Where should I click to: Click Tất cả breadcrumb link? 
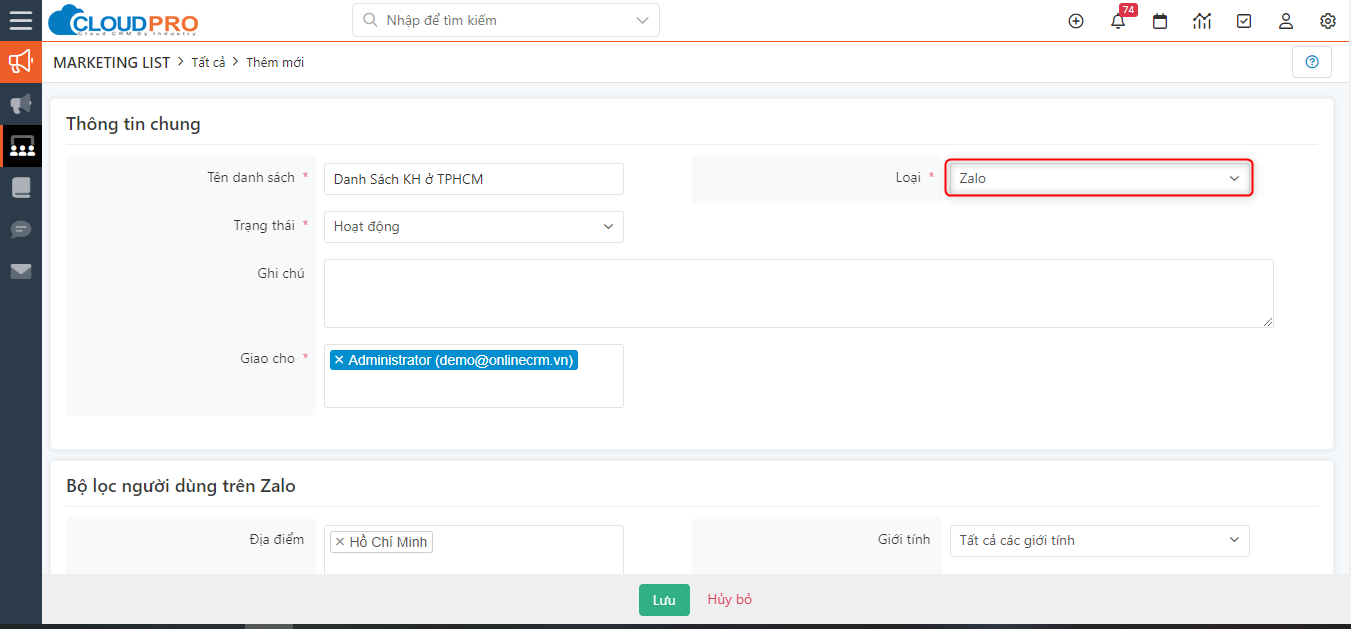pyautogui.click(x=209, y=62)
